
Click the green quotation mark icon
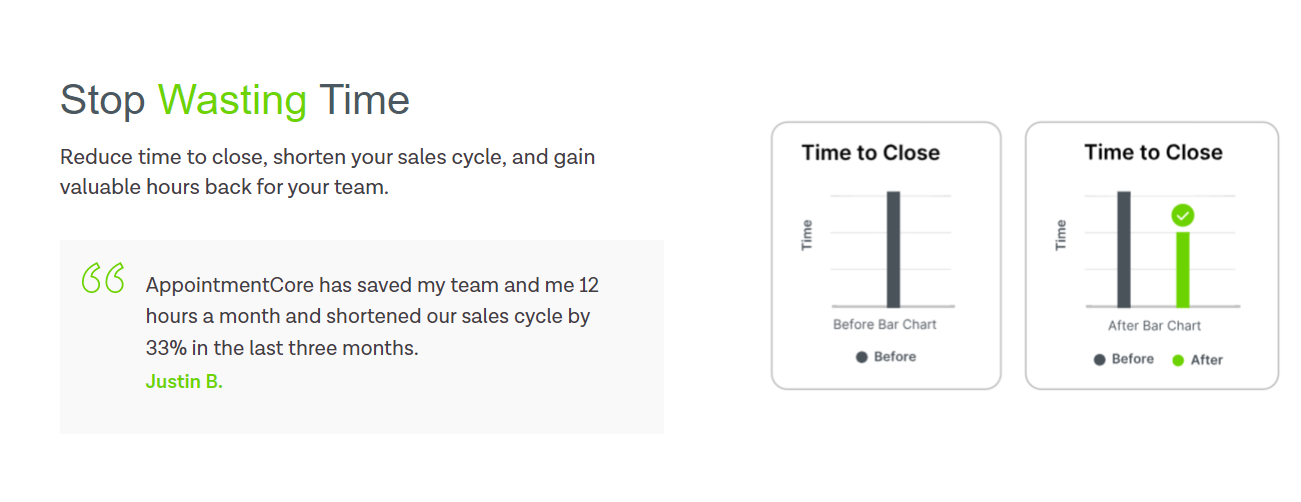tap(103, 278)
